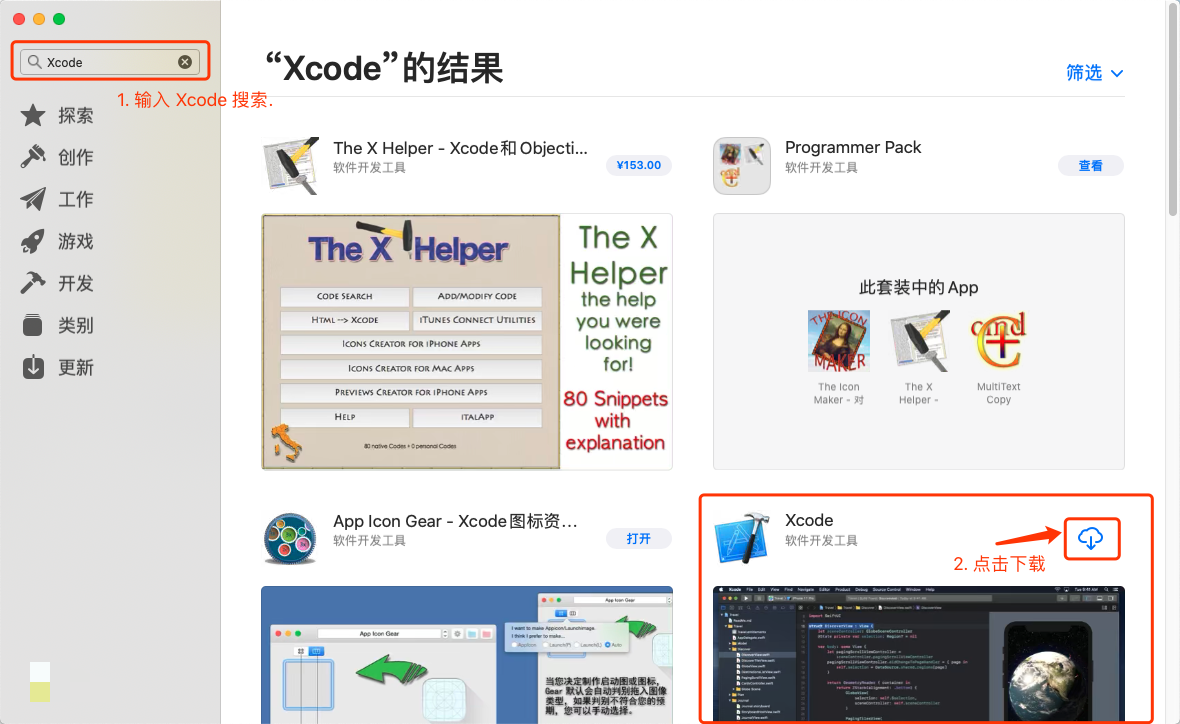Go to 开发 section label
The height and width of the screenshot is (724, 1180).
75,283
